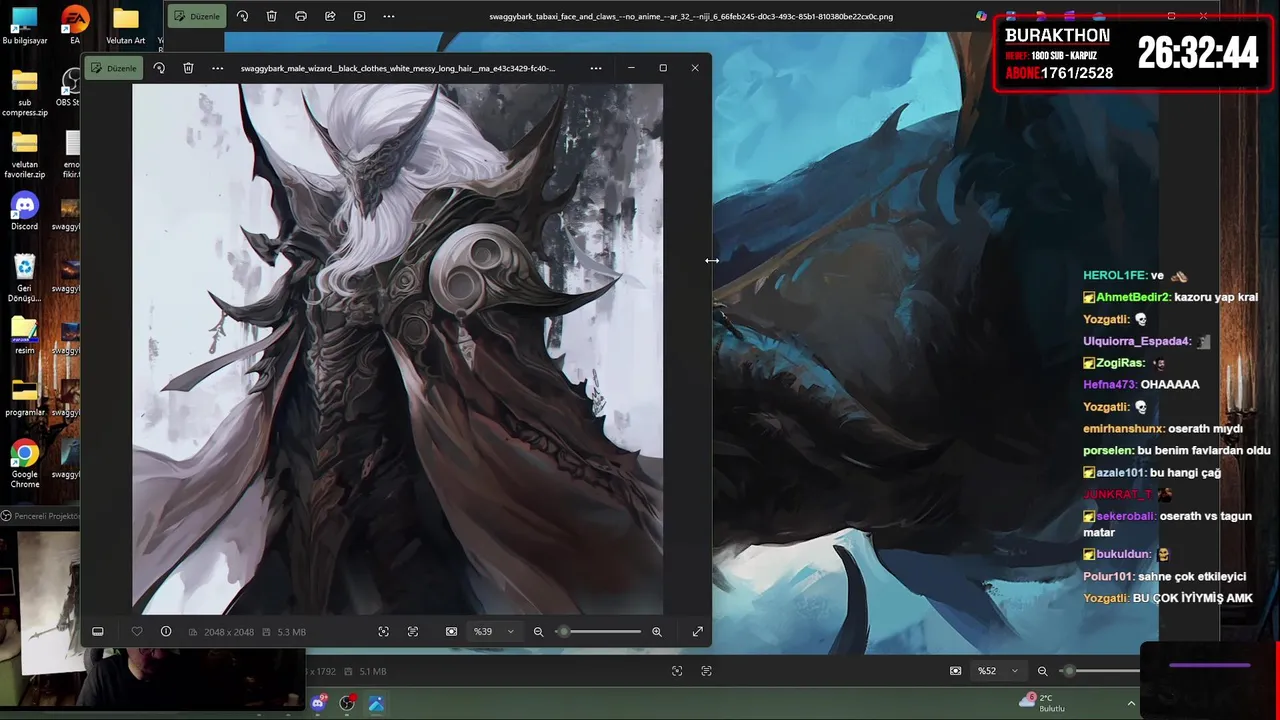Select the sub compress.zip file on the desktop
The height and width of the screenshot is (720, 1280).
(x=25, y=94)
